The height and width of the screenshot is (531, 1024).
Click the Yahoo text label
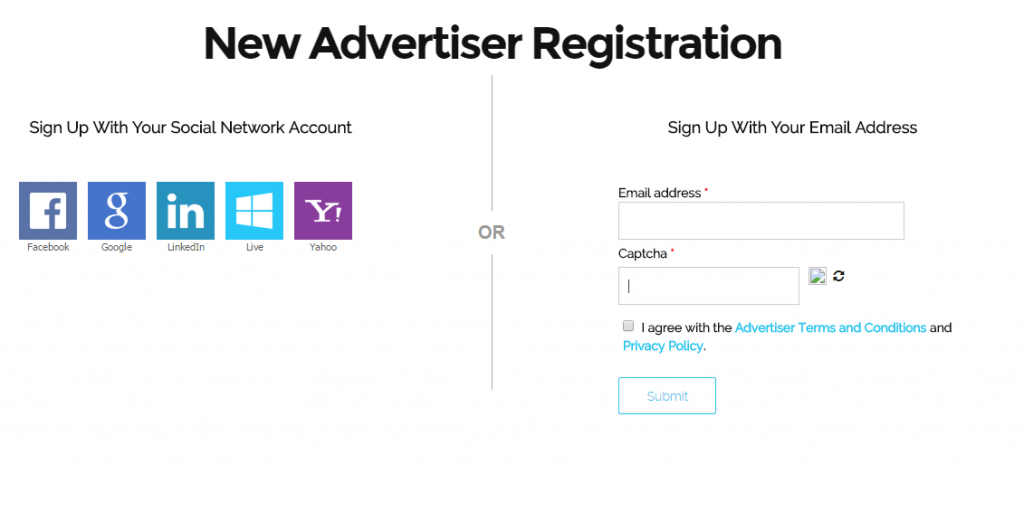pyautogui.click(x=323, y=247)
